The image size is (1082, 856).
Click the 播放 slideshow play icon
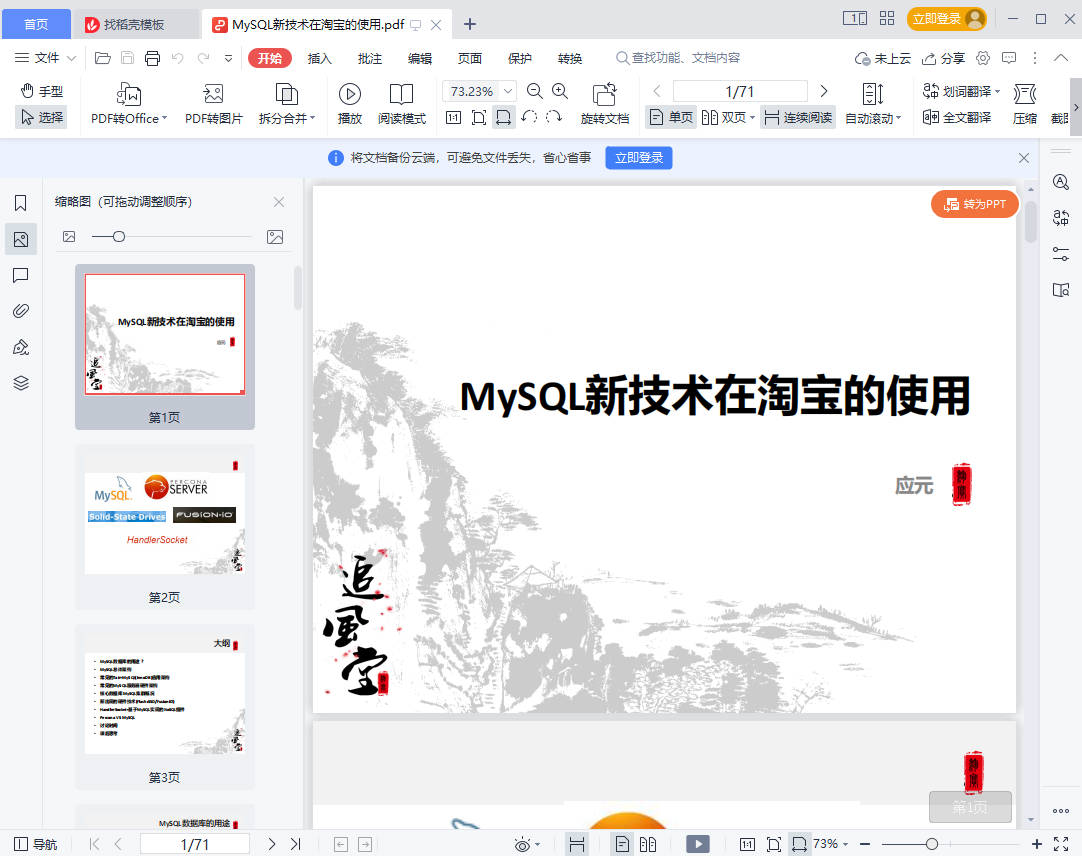349,95
